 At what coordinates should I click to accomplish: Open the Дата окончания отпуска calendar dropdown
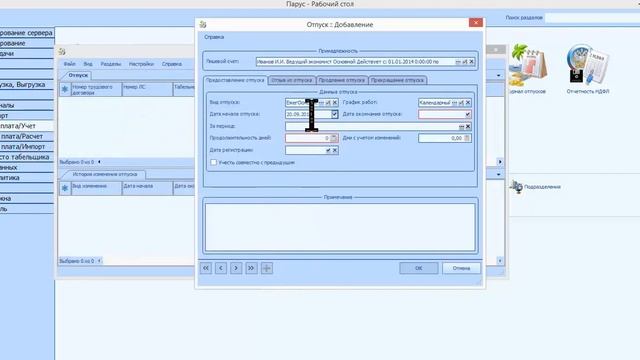[468, 114]
